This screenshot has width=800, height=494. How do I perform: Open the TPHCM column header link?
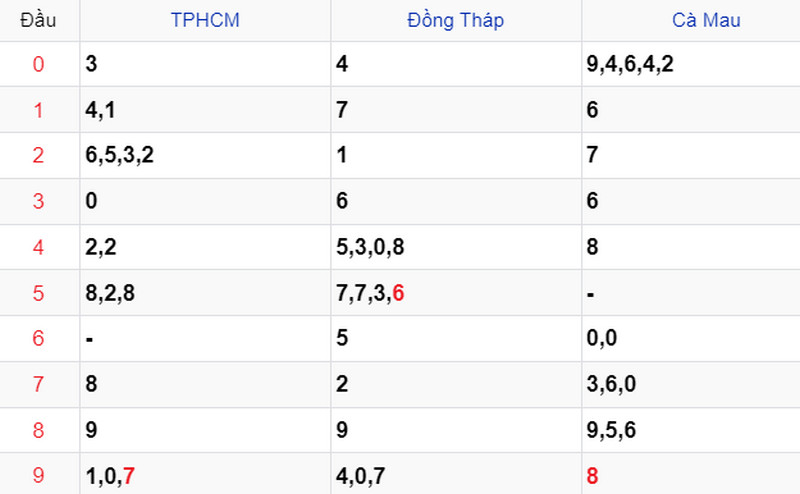pos(205,20)
